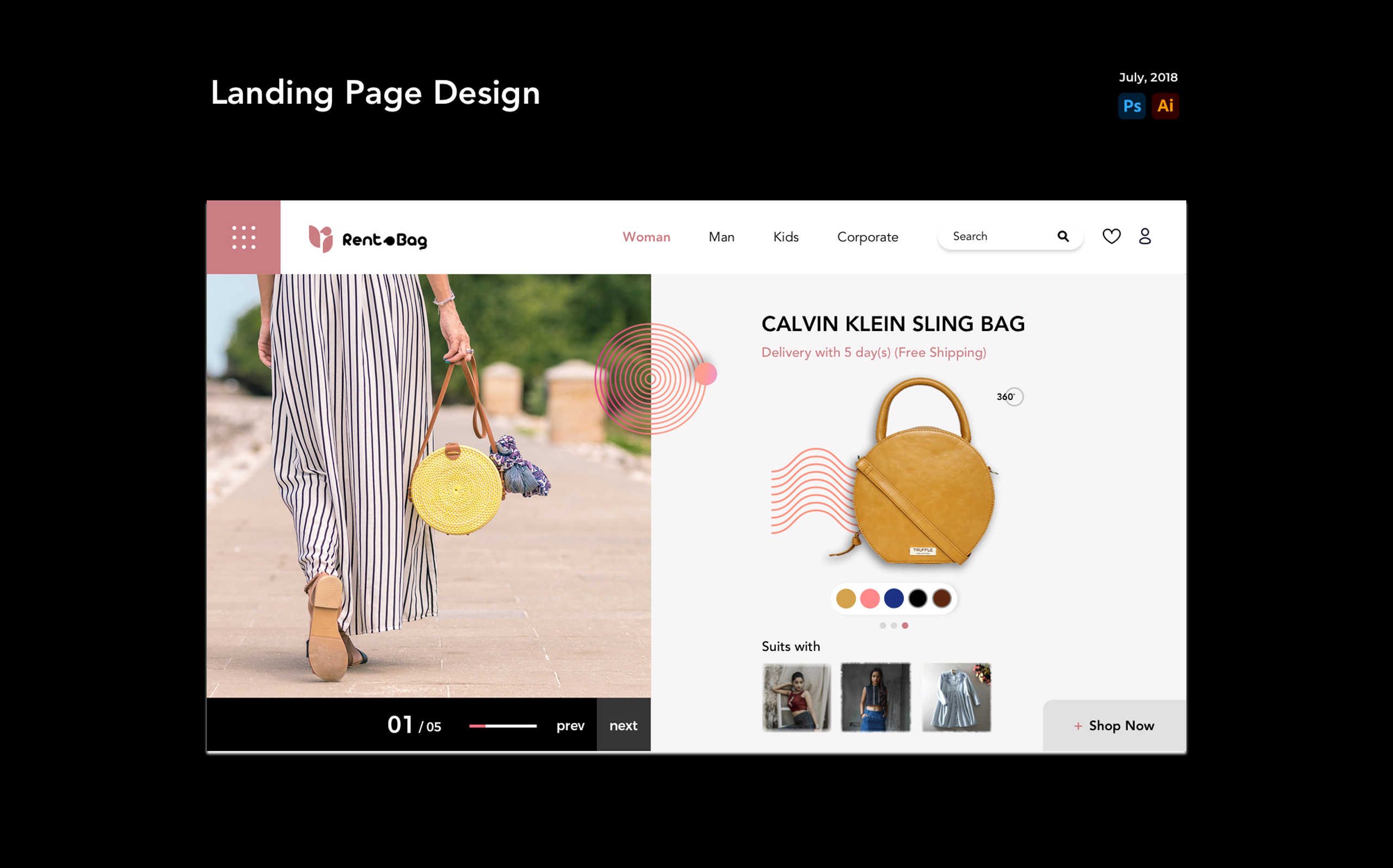This screenshot has height=868, width=1393.
Task: Click the Illustrator Ai badge
Action: click(x=1165, y=106)
